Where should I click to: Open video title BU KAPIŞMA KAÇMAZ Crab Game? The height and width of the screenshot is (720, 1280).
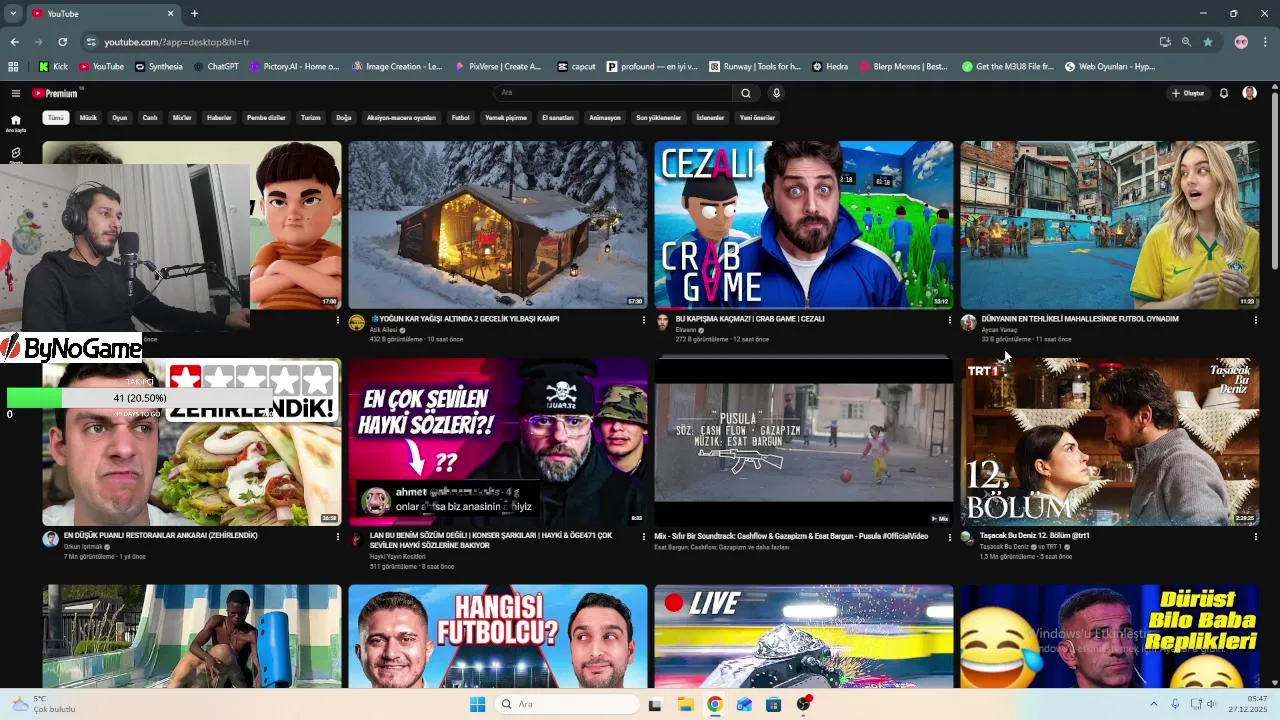click(x=750, y=319)
